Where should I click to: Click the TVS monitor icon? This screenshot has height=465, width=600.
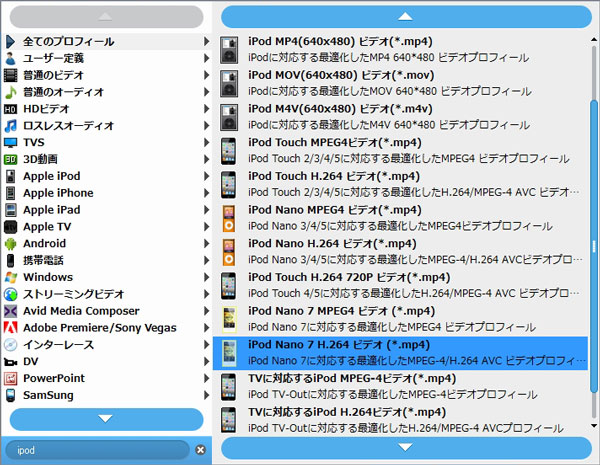[10, 142]
